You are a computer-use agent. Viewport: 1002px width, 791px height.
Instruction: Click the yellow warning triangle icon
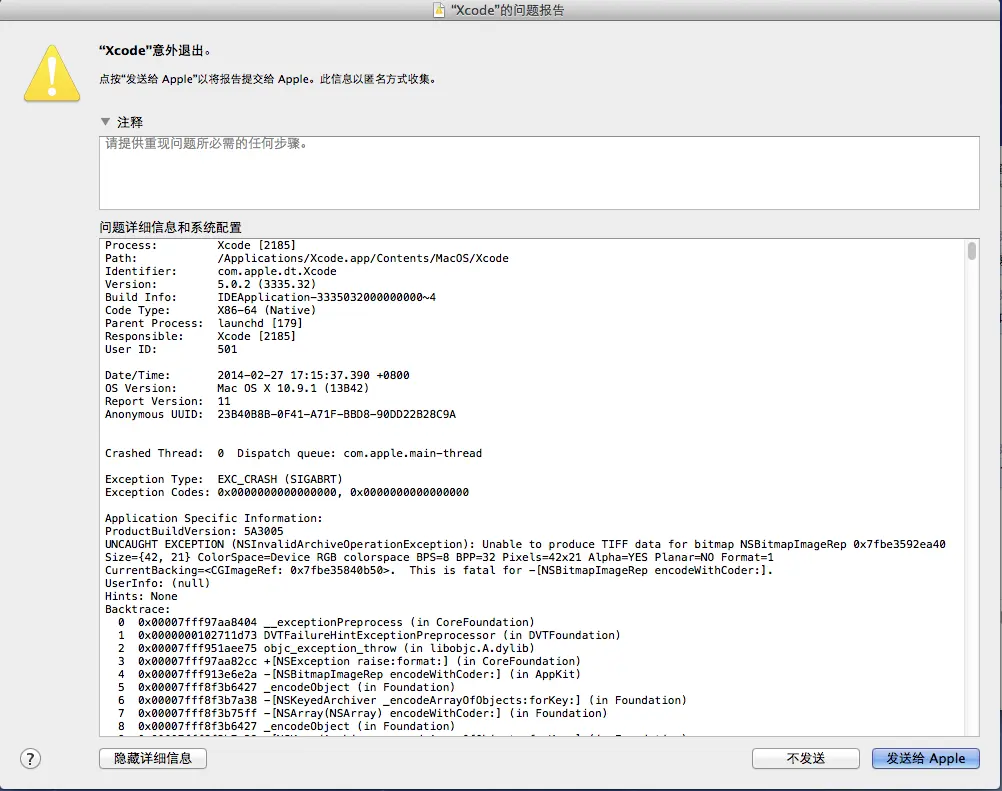(52, 73)
